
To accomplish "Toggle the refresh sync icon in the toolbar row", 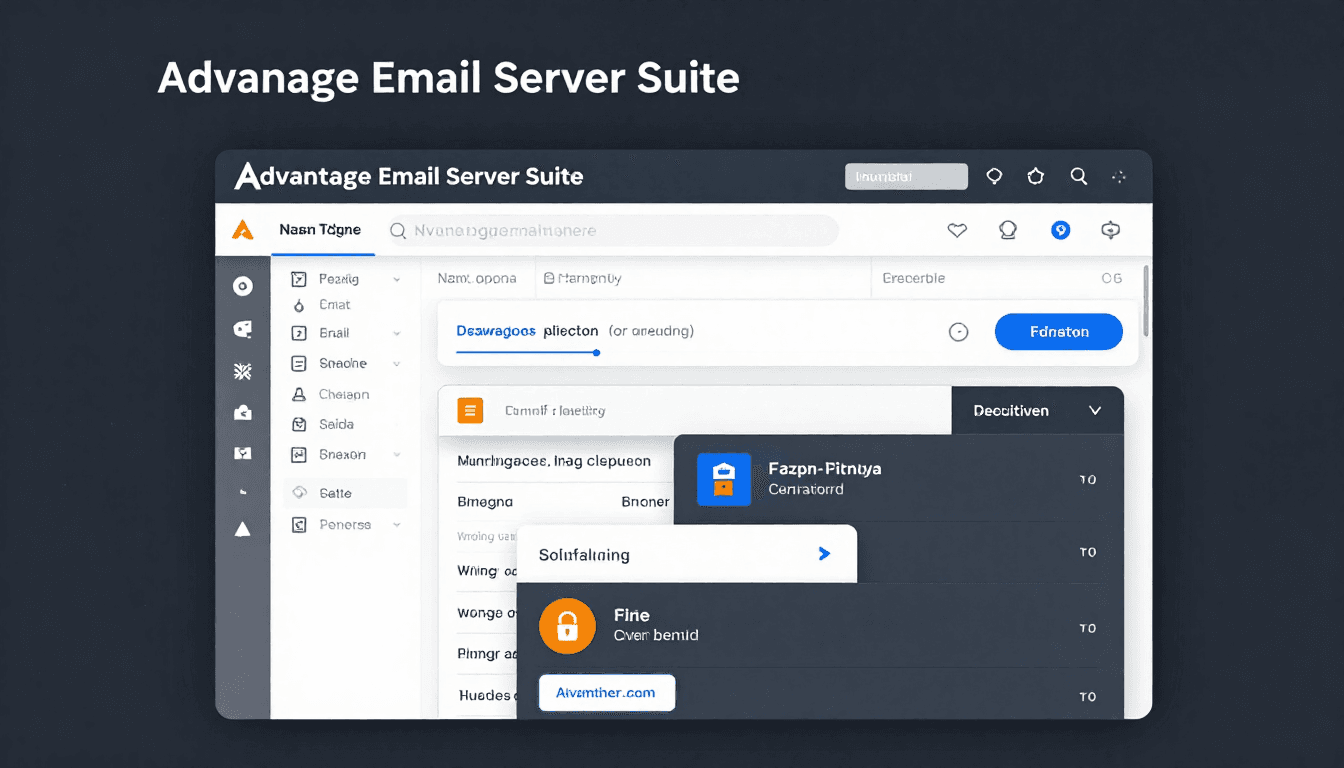I will click(x=1110, y=230).
